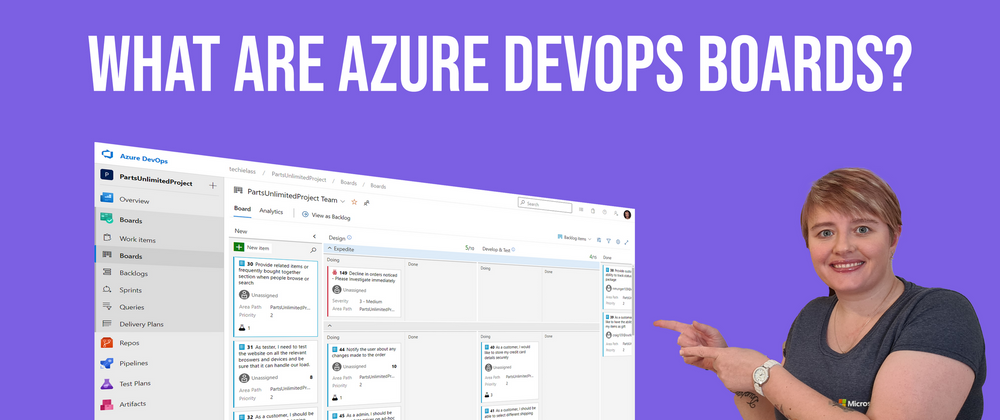Select Sprints in the Boards menu
Screen dimensions: 1000x420
[x=130, y=290]
